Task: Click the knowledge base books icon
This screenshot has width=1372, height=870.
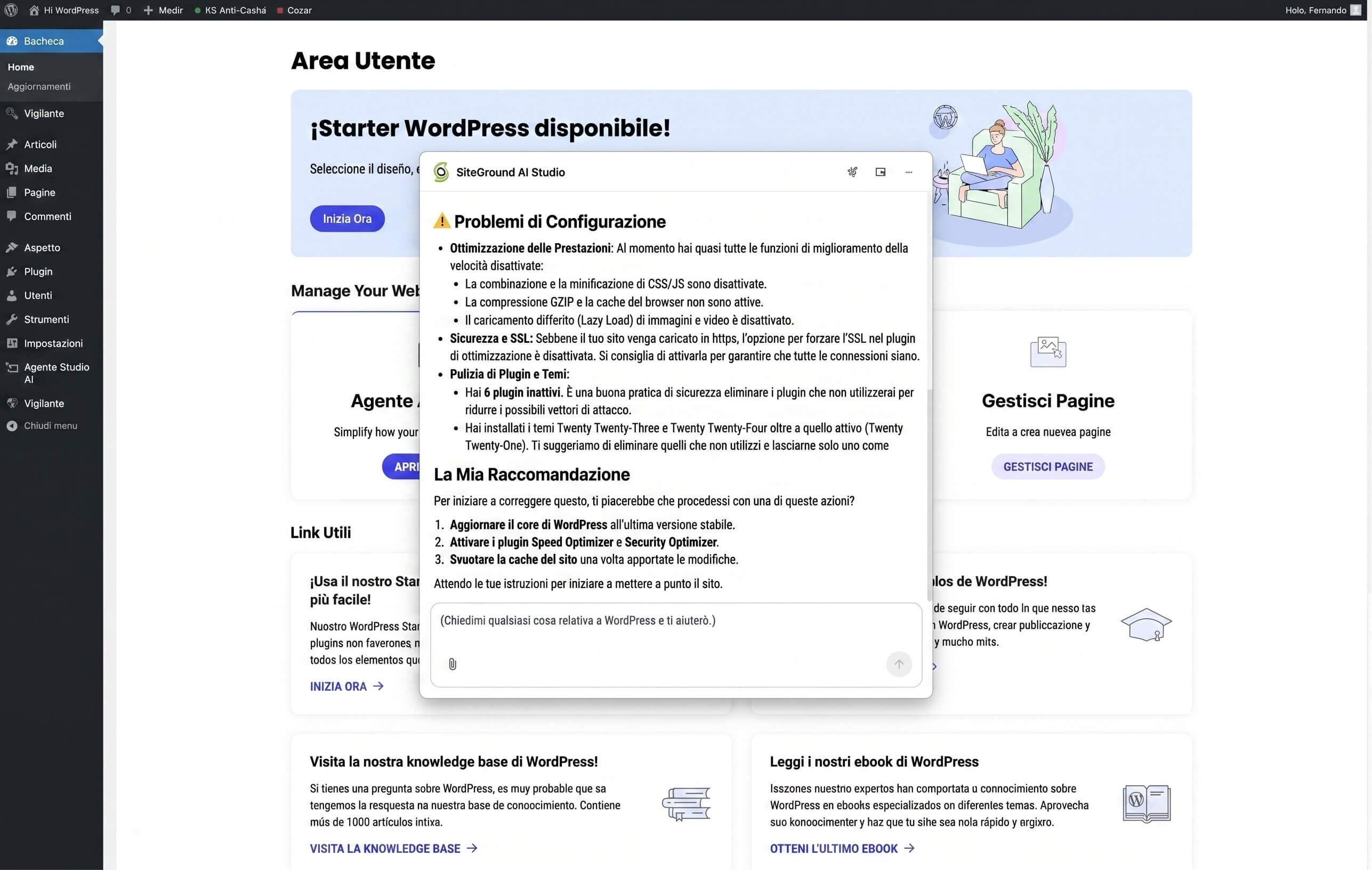Action: point(686,804)
